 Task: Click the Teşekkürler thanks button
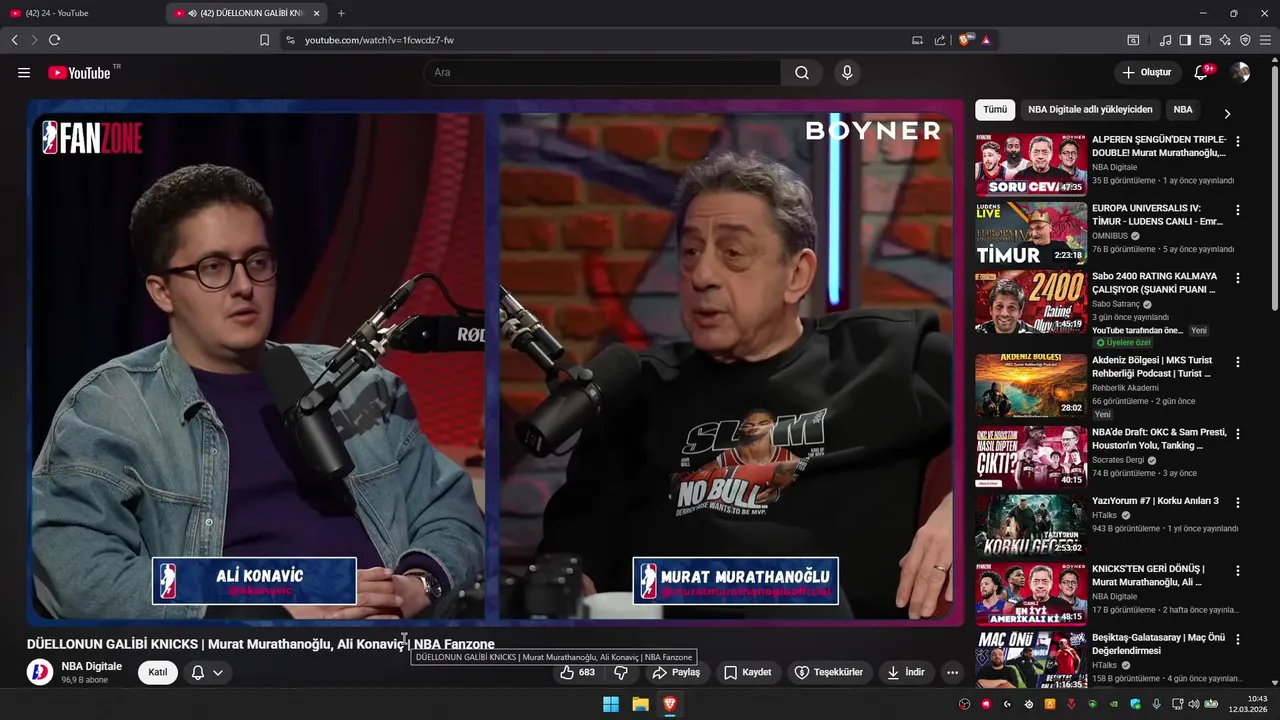tap(829, 672)
